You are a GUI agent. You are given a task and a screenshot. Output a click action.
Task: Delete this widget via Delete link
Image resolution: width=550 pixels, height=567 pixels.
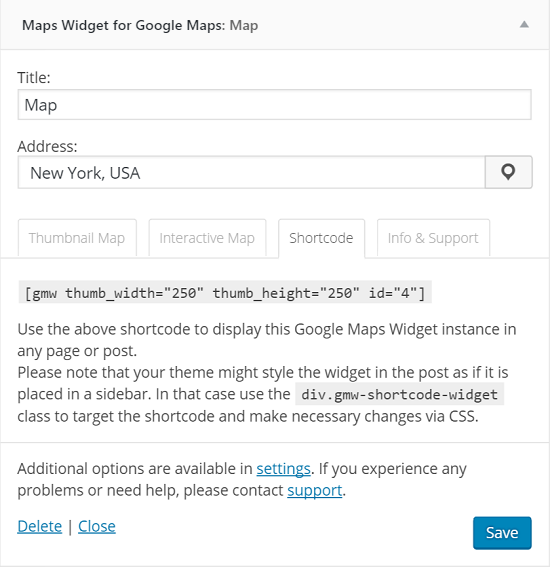tap(40, 526)
